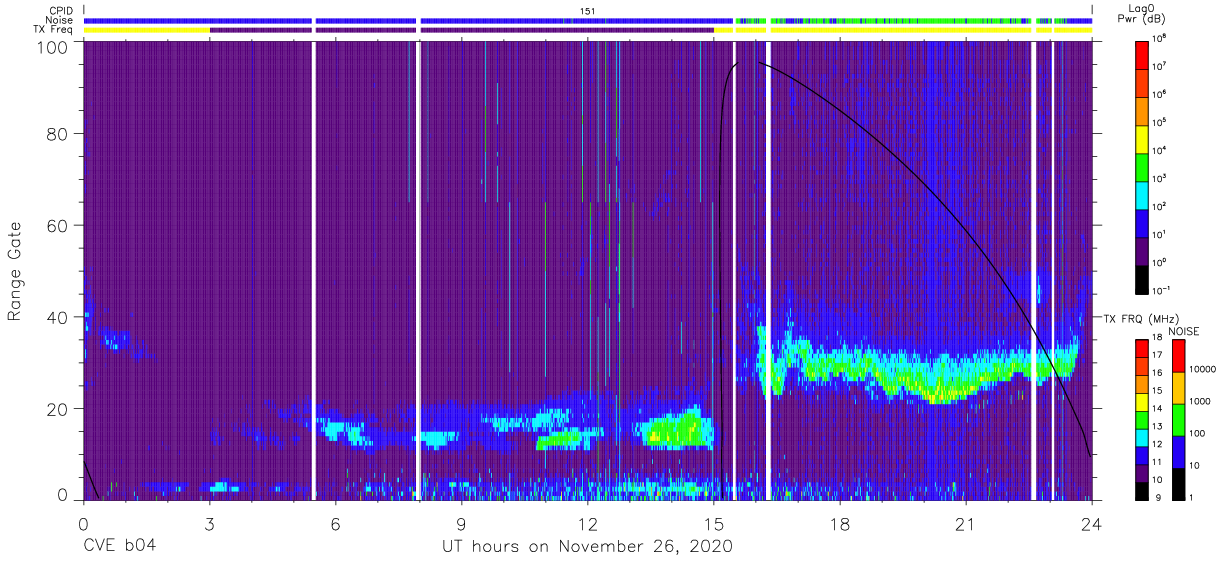
Task: Click the 24 hour tick on time axis
Action: click(x=1092, y=523)
